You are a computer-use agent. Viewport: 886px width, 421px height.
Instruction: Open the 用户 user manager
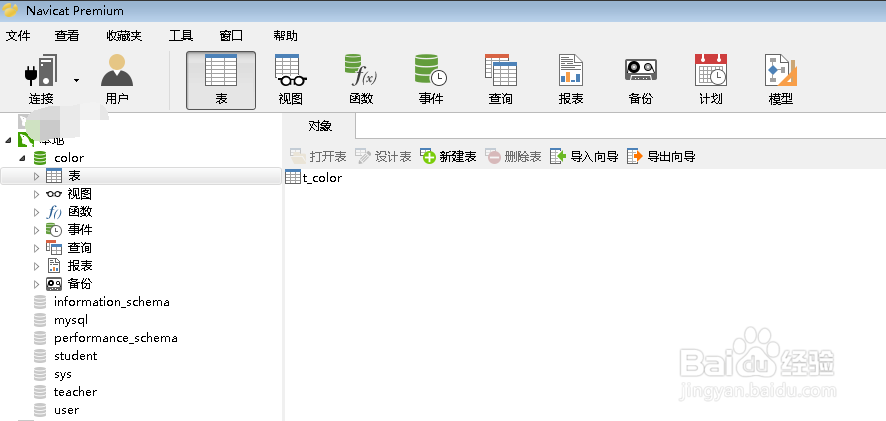(117, 80)
